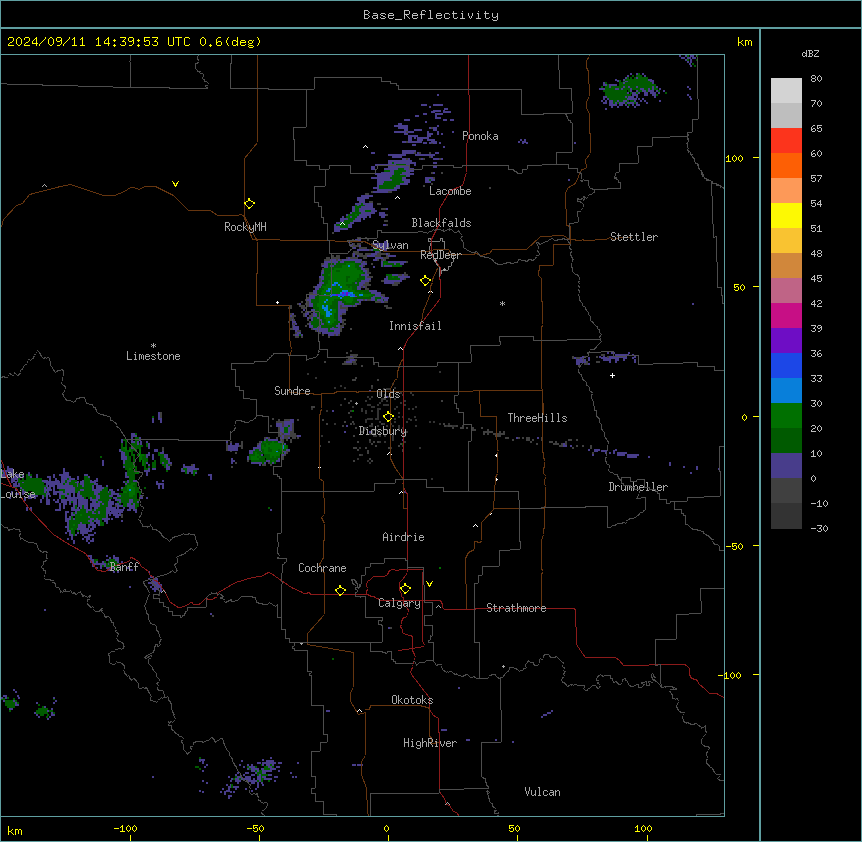
Task: Click the yellow marker near Cochrane
Action: point(340,590)
